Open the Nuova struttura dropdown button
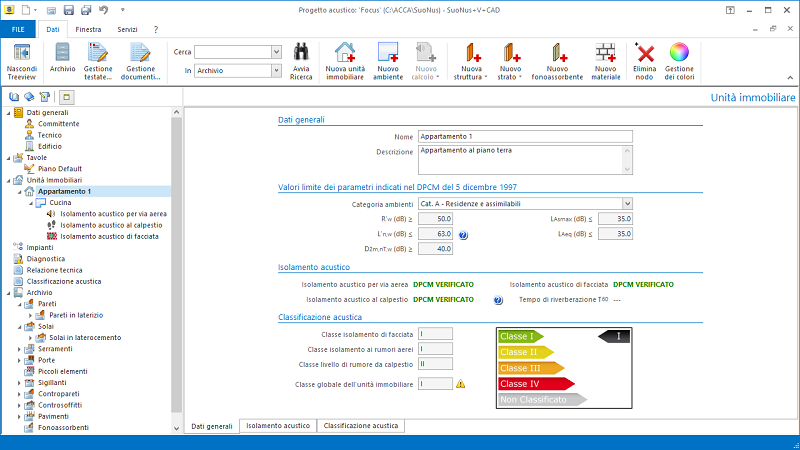Viewport: 800px width, 450px height. tap(471, 62)
